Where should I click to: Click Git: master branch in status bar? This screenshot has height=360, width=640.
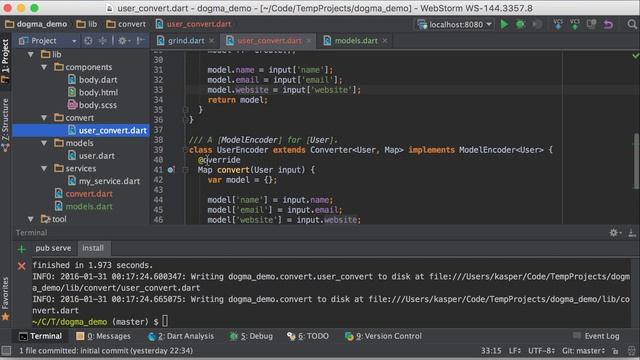click(583, 351)
